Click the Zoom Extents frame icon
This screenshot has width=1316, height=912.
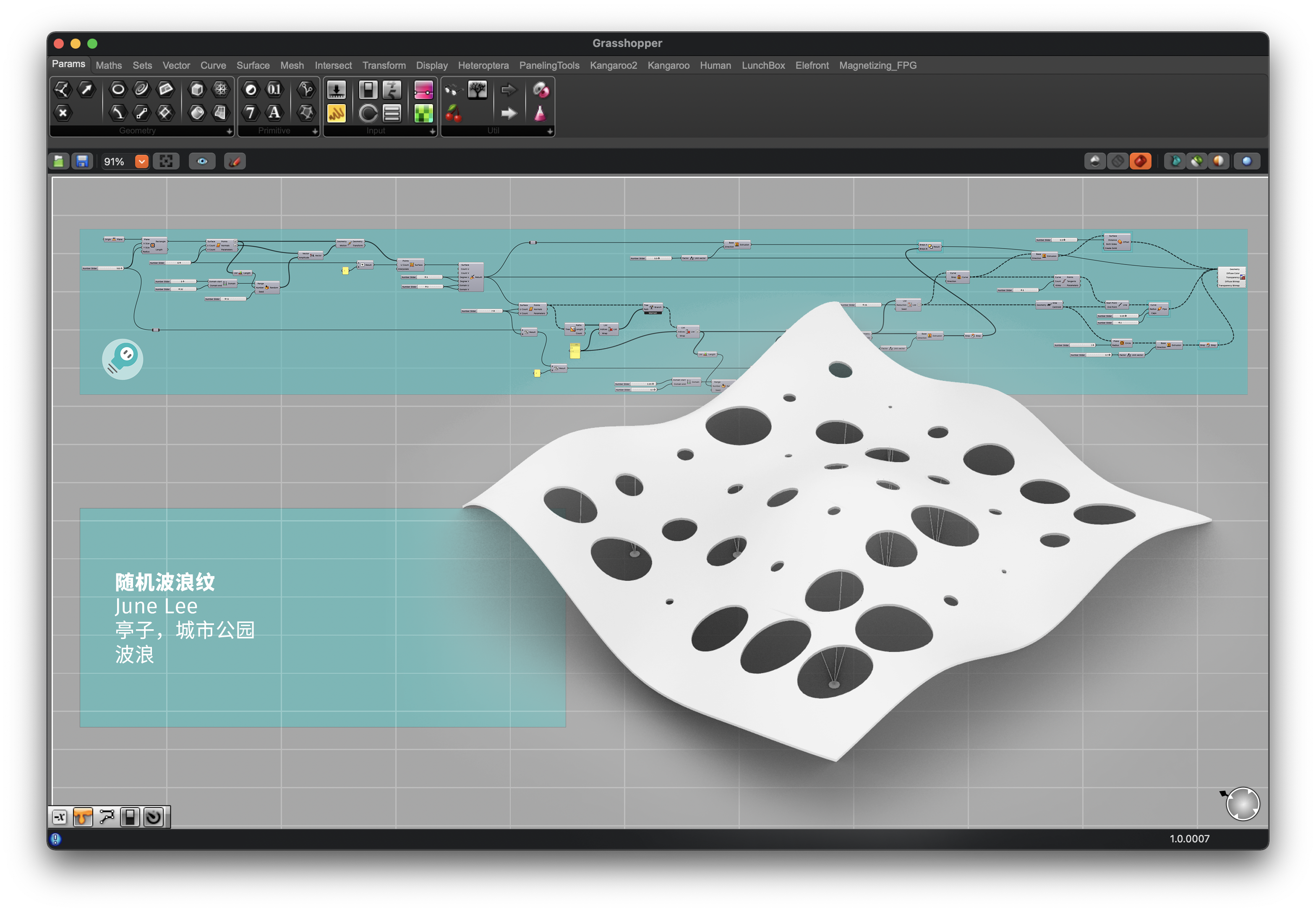tap(166, 162)
